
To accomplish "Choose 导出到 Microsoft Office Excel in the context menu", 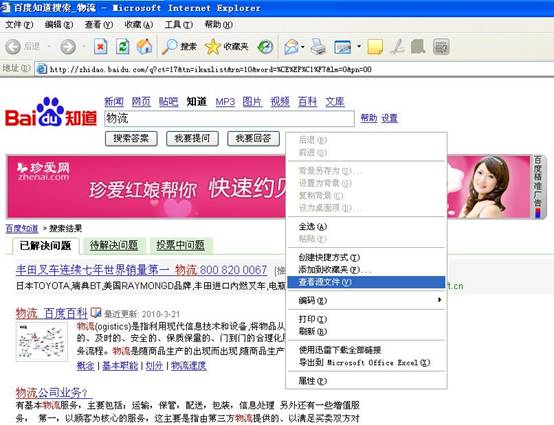I will pos(366,362).
